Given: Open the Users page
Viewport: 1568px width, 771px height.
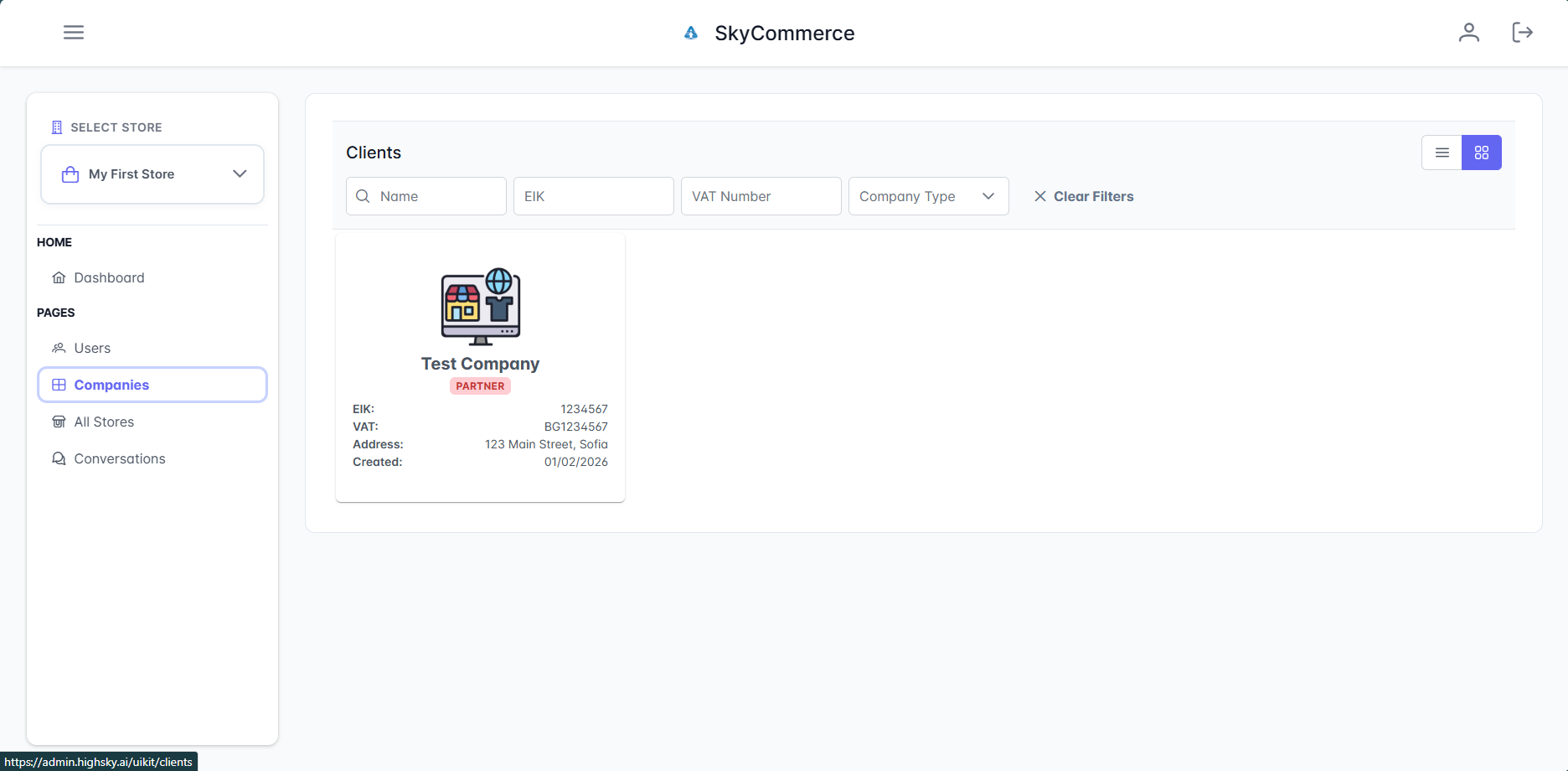Looking at the screenshot, I should [152, 348].
